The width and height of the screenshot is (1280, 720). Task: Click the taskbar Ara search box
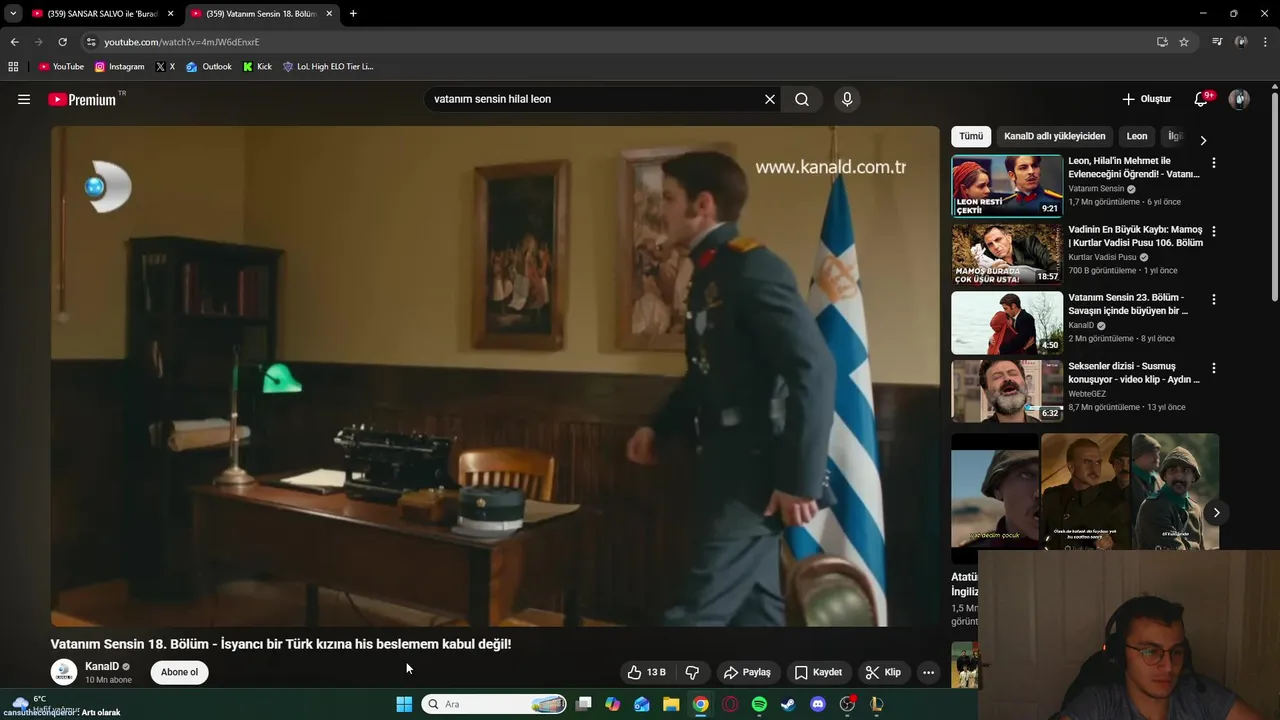click(x=494, y=704)
